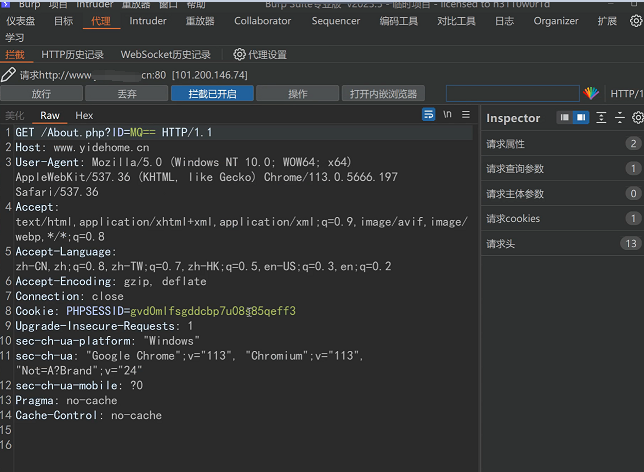Open the HTTP历史记录 sub-tab
The width and height of the screenshot is (644, 472).
[x=72, y=54]
